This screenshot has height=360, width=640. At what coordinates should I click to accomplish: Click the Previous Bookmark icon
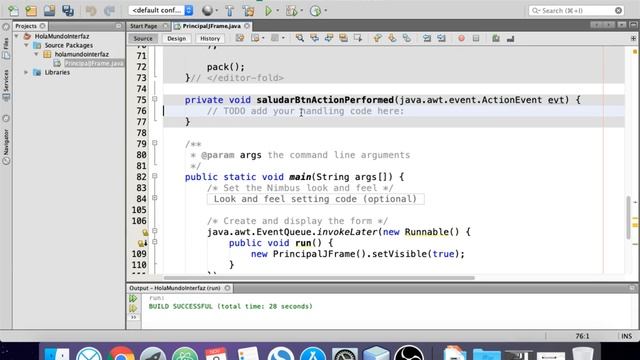(377, 38)
